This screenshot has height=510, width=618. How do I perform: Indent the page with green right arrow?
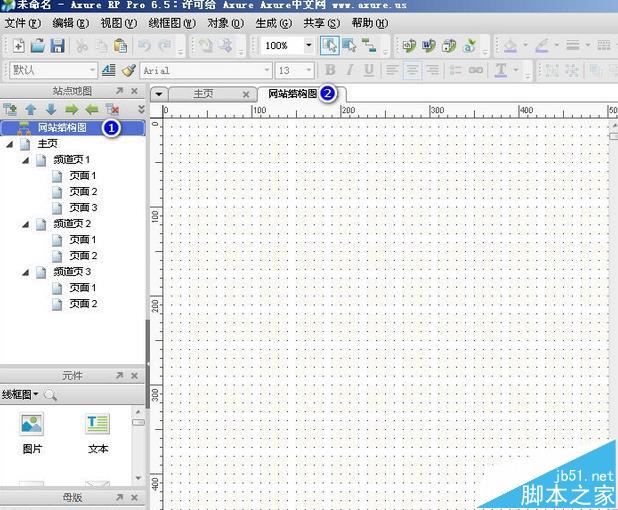[71, 109]
